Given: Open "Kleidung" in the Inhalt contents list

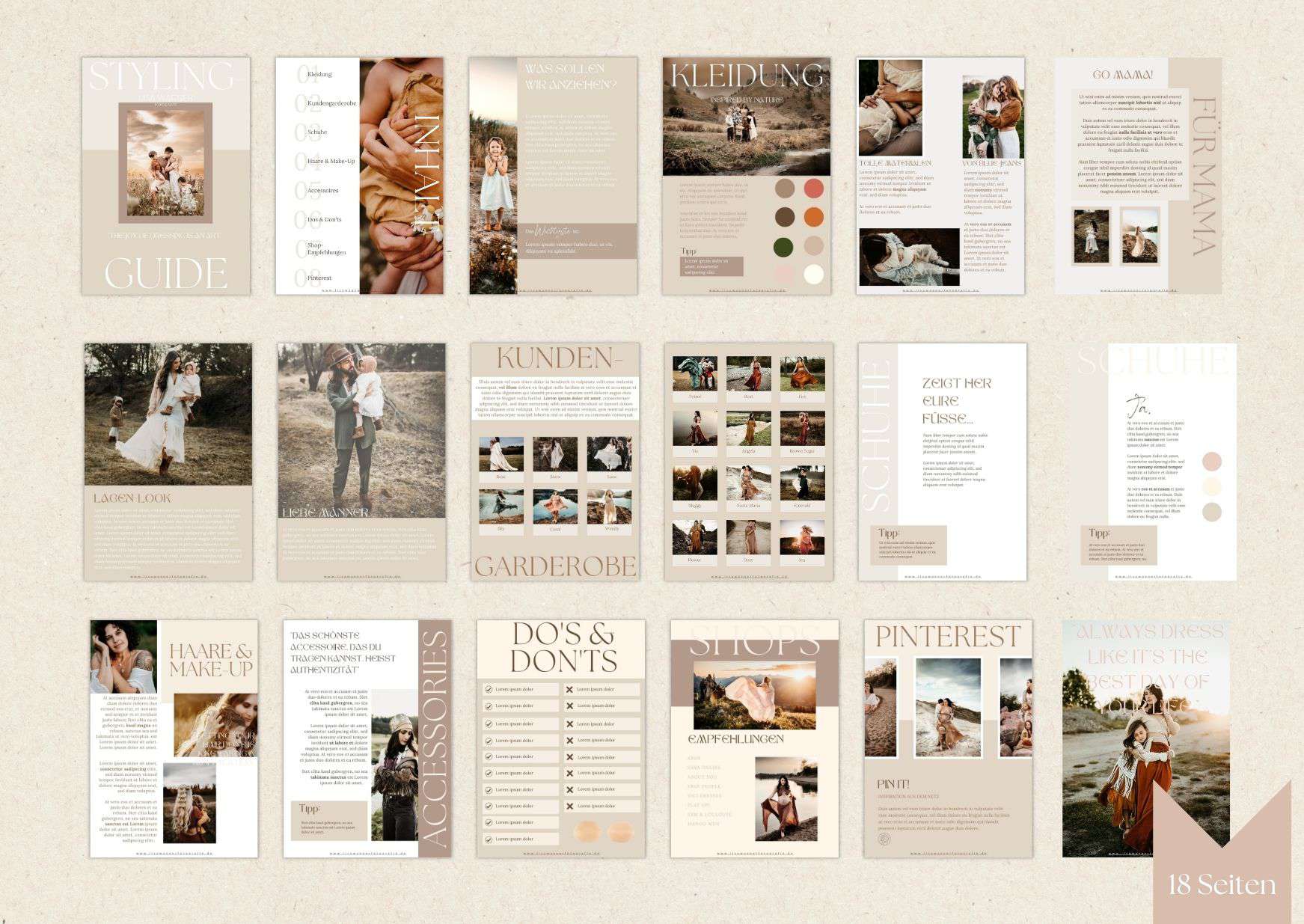Looking at the screenshot, I should click(x=319, y=74).
